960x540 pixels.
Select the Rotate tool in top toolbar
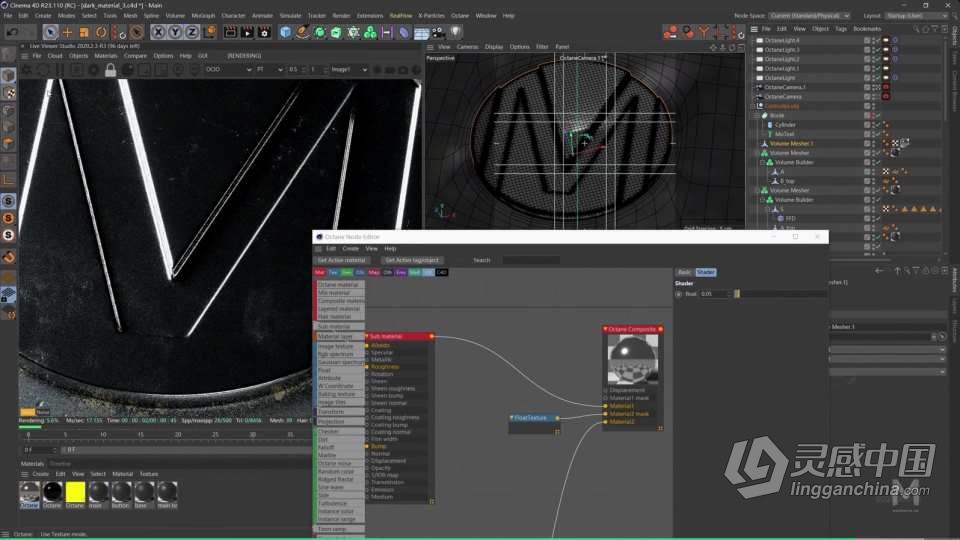pos(102,32)
